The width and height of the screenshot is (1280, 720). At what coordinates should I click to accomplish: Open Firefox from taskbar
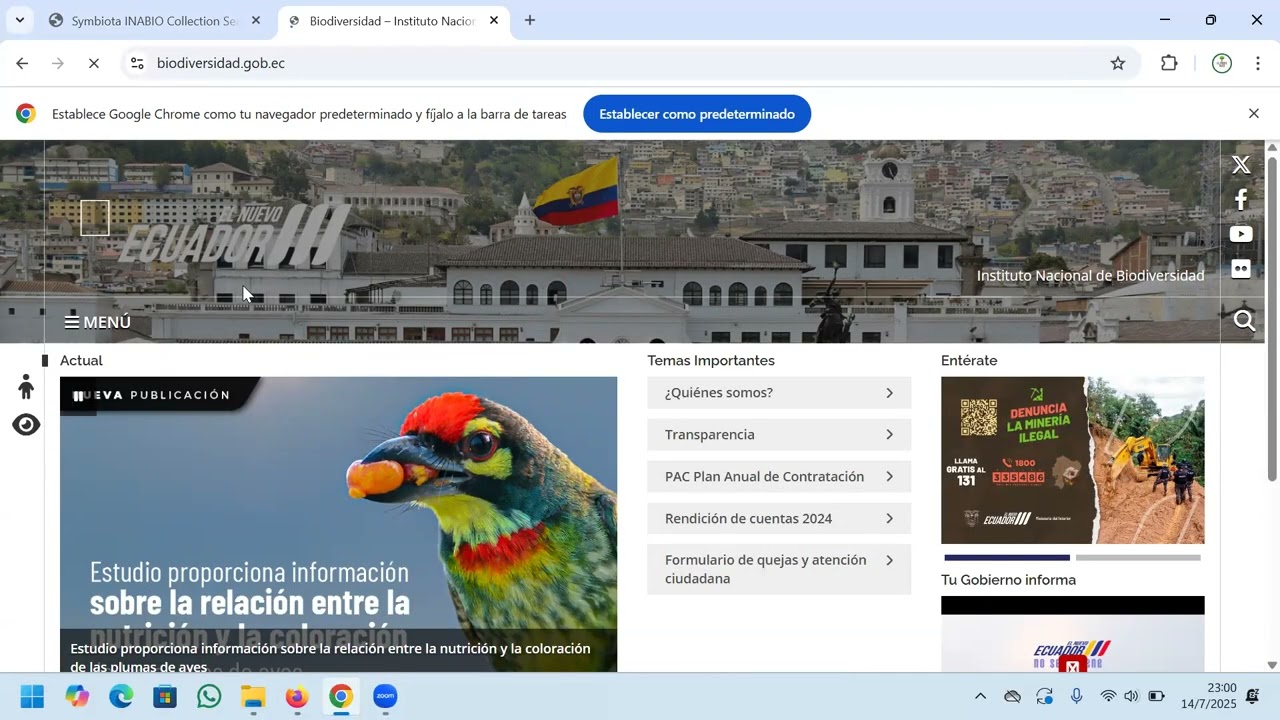click(297, 696)
